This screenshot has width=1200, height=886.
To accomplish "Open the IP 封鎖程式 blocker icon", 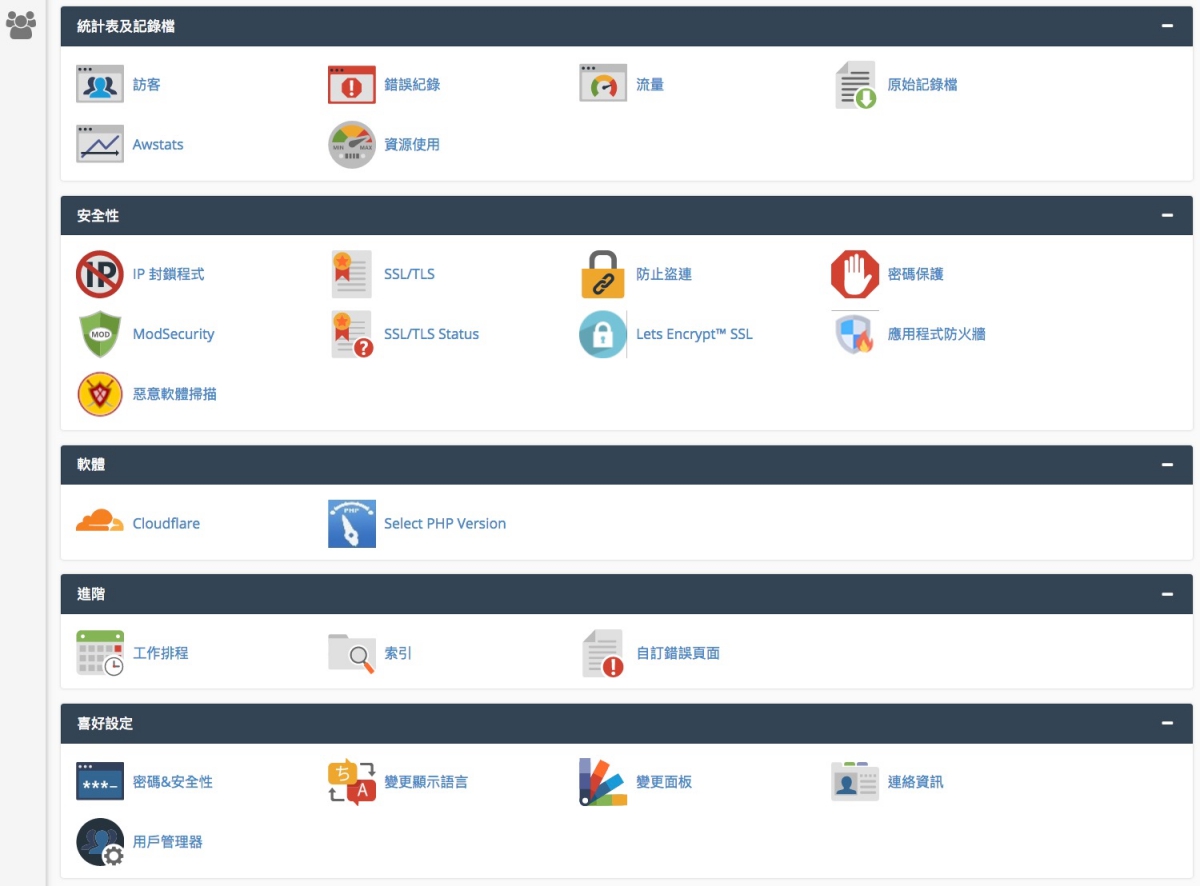I will [x=100, y=274].
